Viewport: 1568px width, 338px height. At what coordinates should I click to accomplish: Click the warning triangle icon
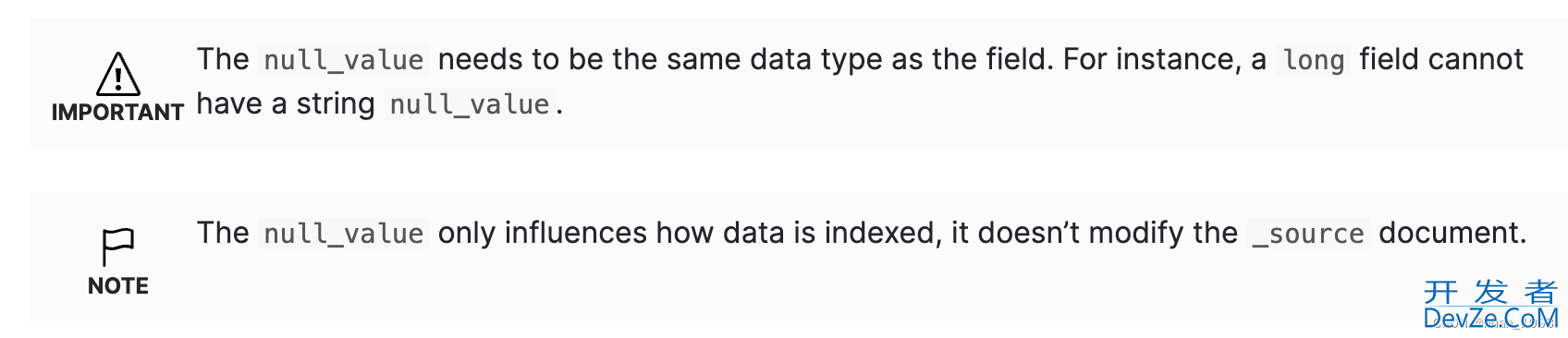[118, 74]
